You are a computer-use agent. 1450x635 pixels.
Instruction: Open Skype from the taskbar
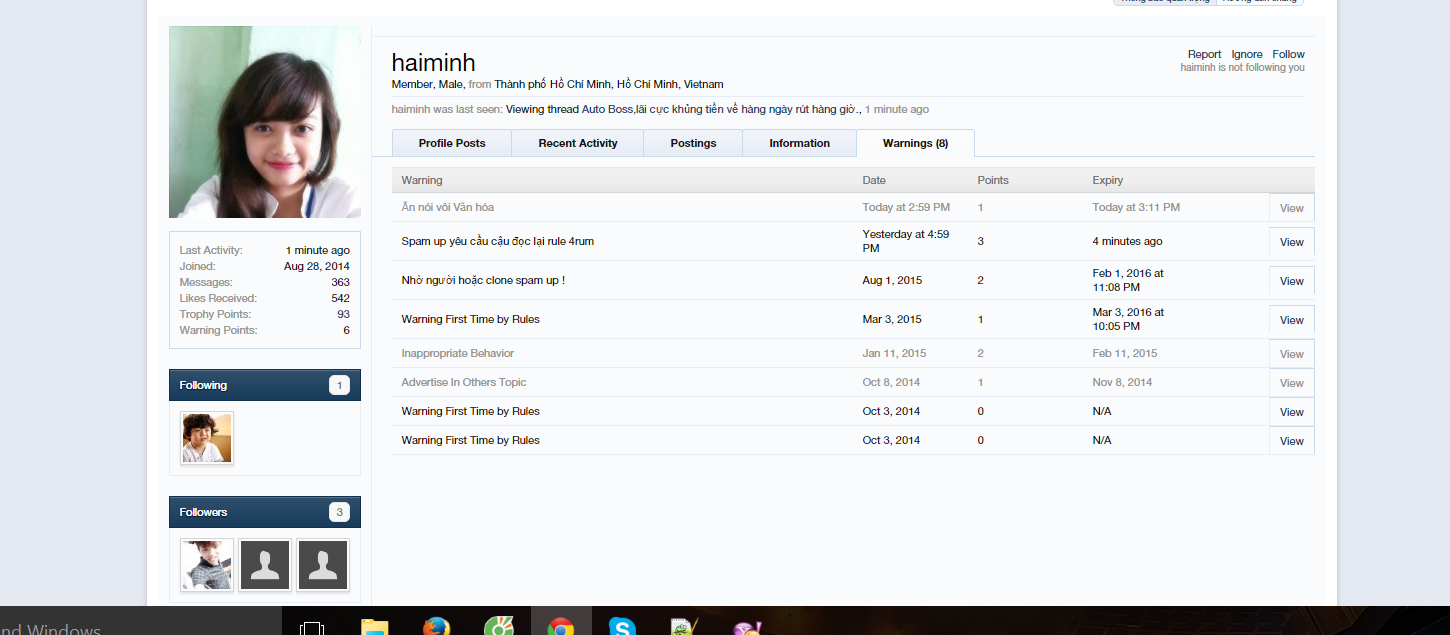(x=622, y=627)
